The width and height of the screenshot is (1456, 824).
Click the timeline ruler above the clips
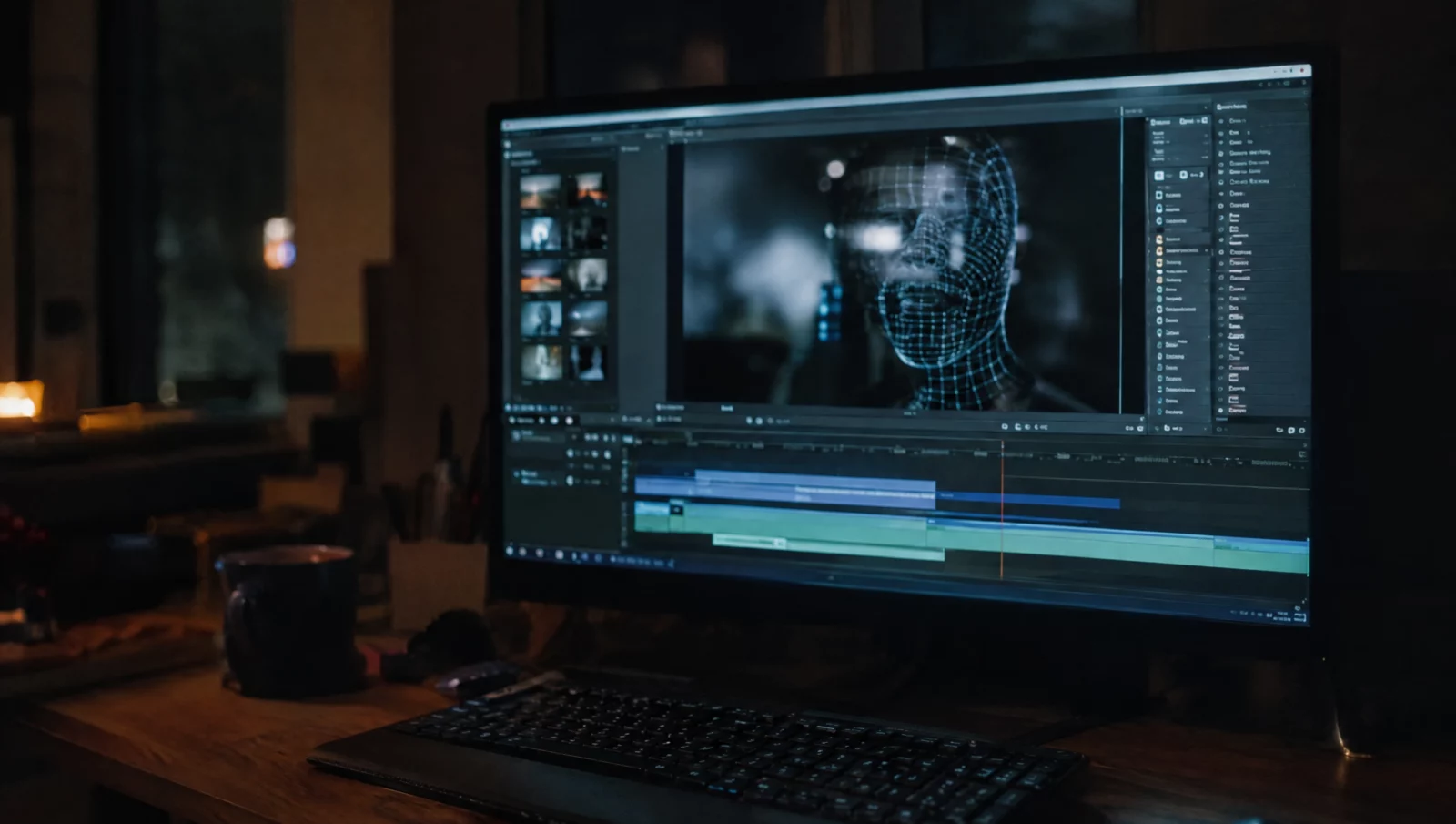[x=969, y=452]
